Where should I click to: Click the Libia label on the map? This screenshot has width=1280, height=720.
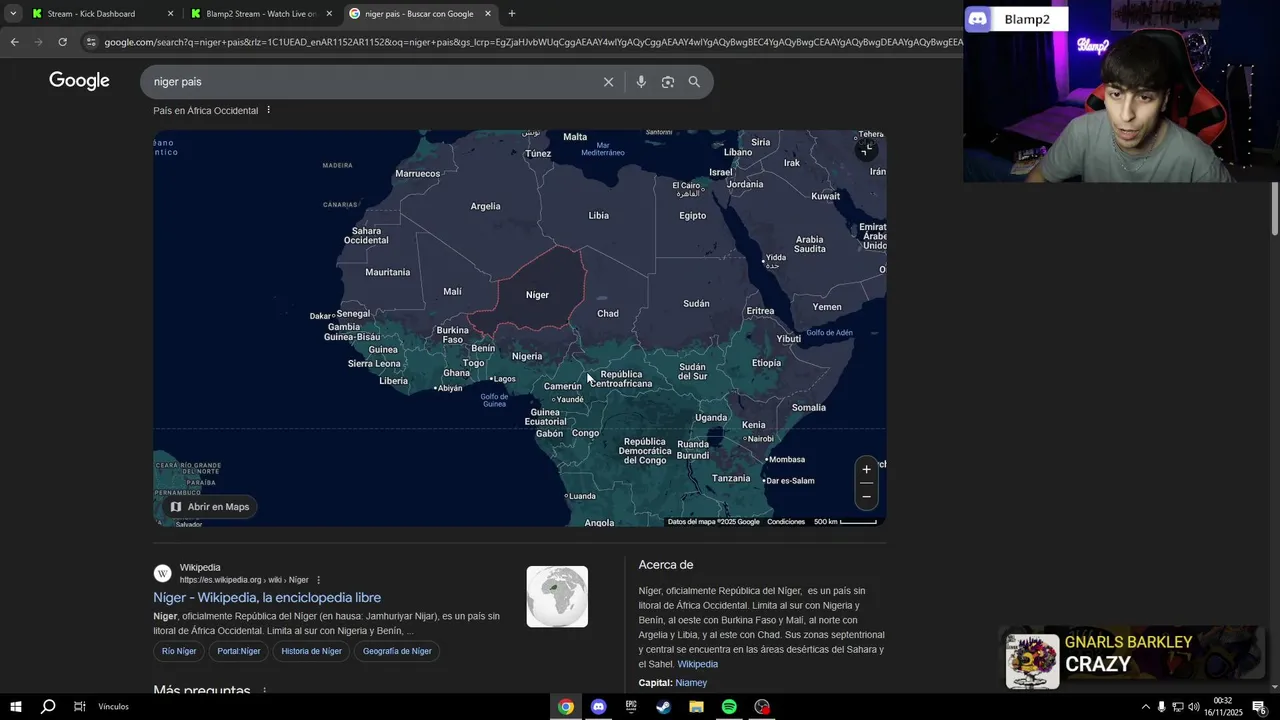point(598,216)
